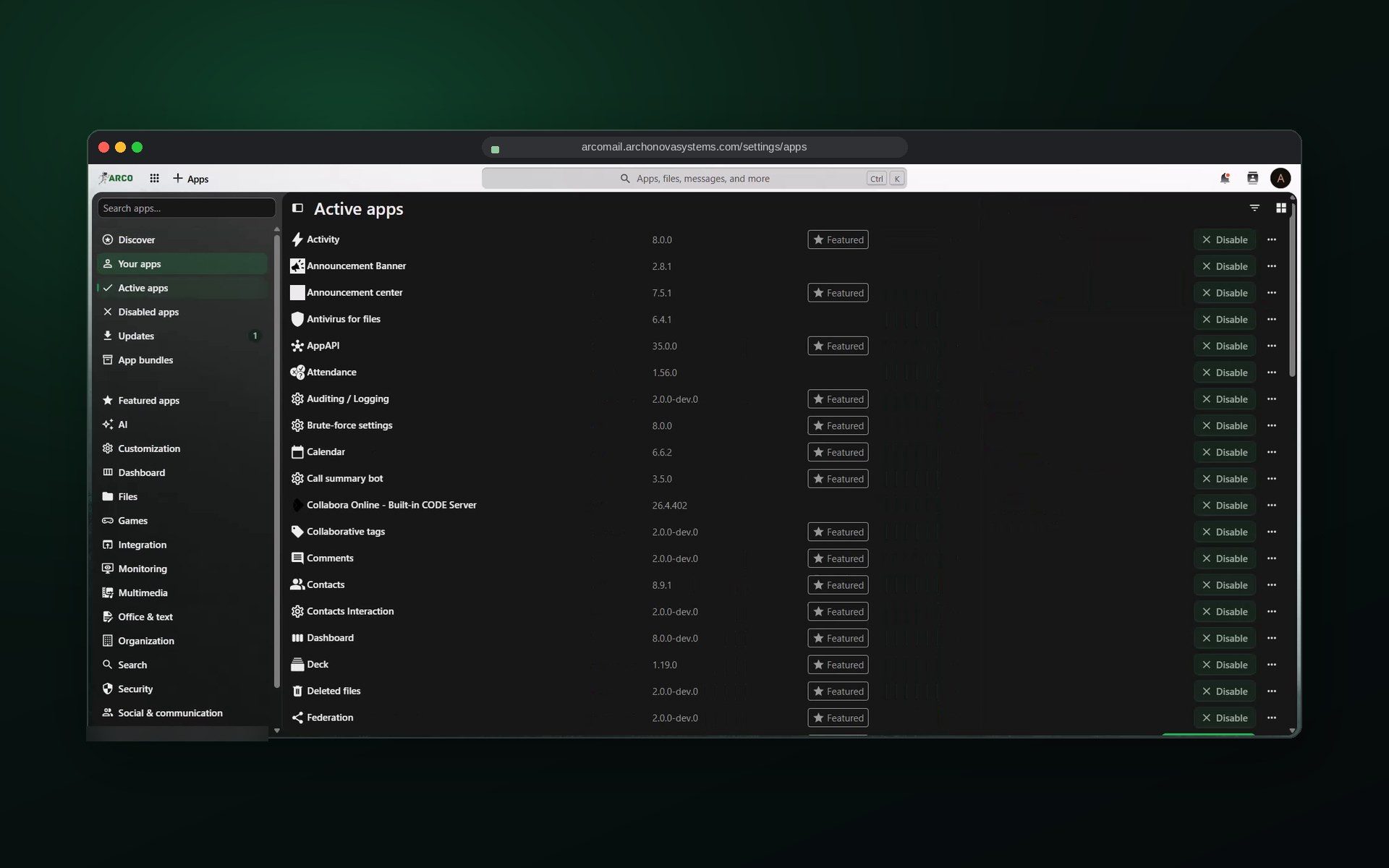This screenshot has width=1389, height=868.
Task: Click the Contacts people icon
Action: 297,584
